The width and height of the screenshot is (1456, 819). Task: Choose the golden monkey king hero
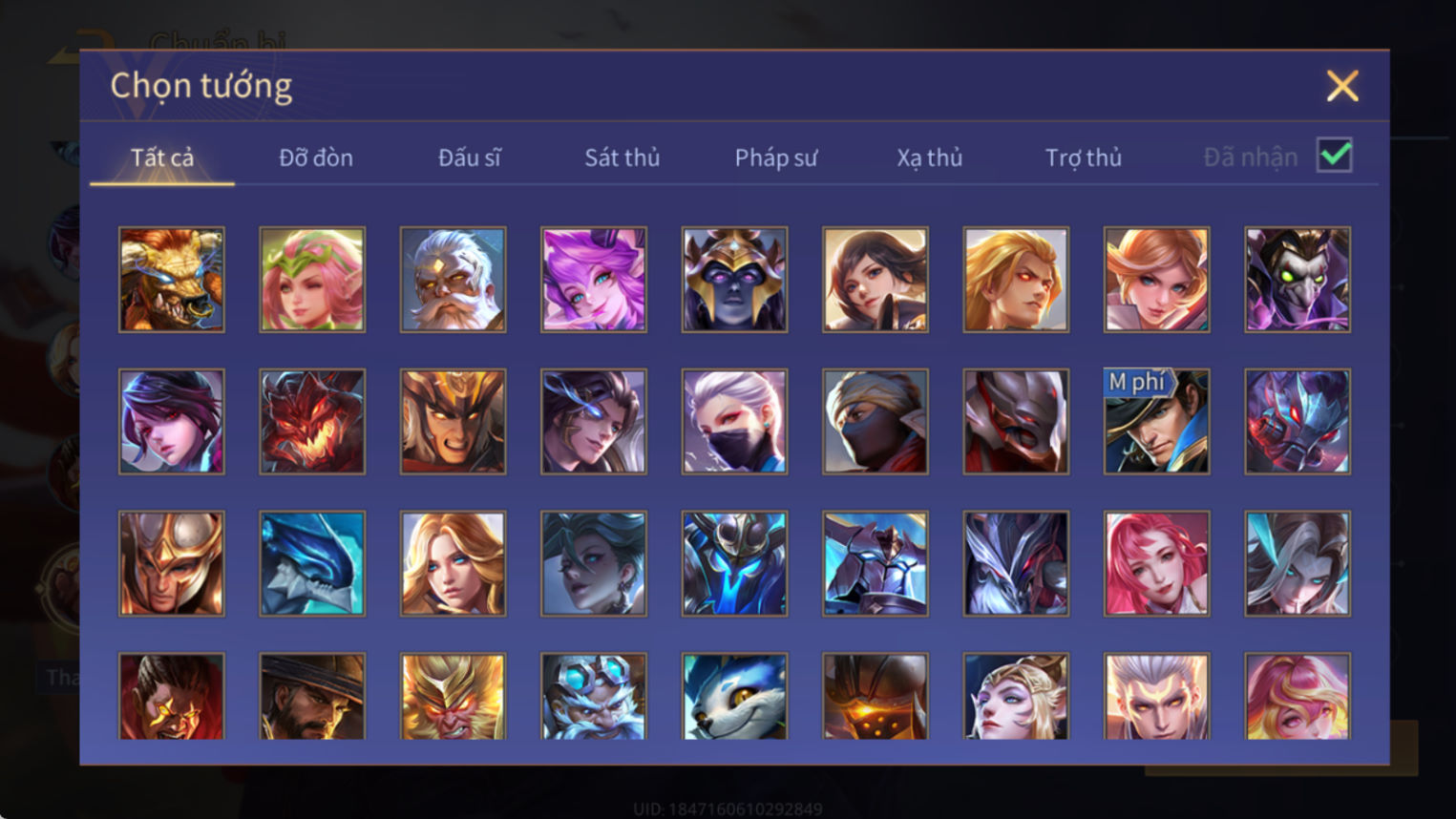pos(454,696)
